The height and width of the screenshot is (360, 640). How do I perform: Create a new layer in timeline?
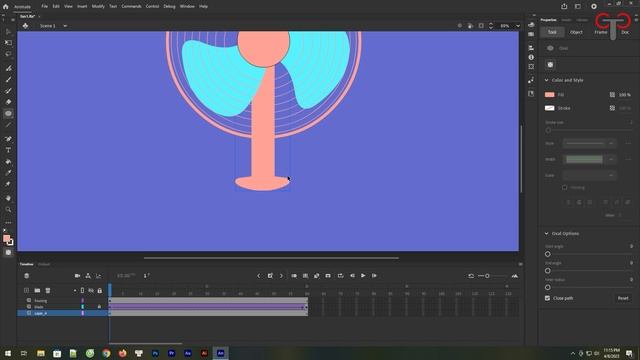coord(27,290)
